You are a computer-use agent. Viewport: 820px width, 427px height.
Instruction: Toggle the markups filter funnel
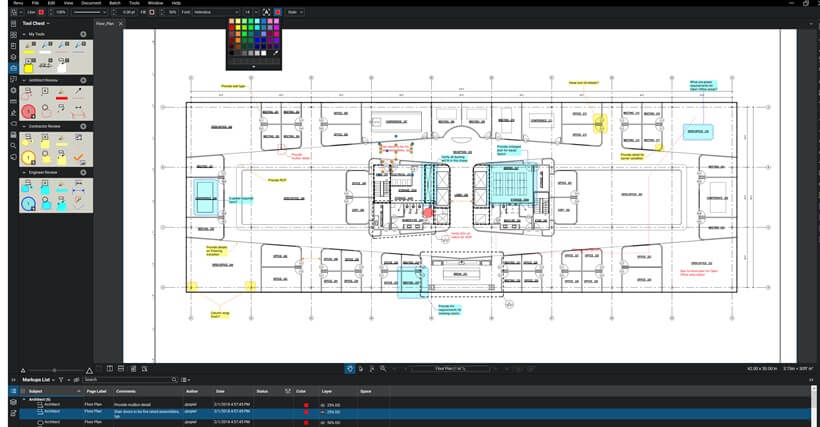[x=61, y=380]
